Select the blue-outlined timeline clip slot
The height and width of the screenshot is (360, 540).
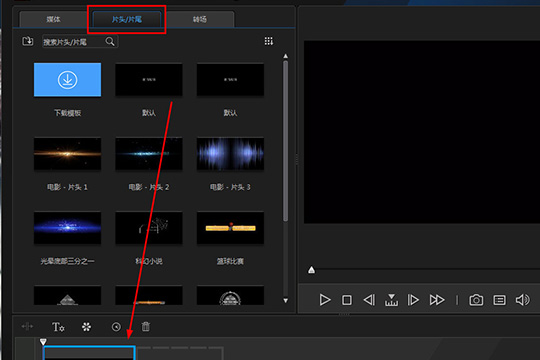(x=89, y=353)
